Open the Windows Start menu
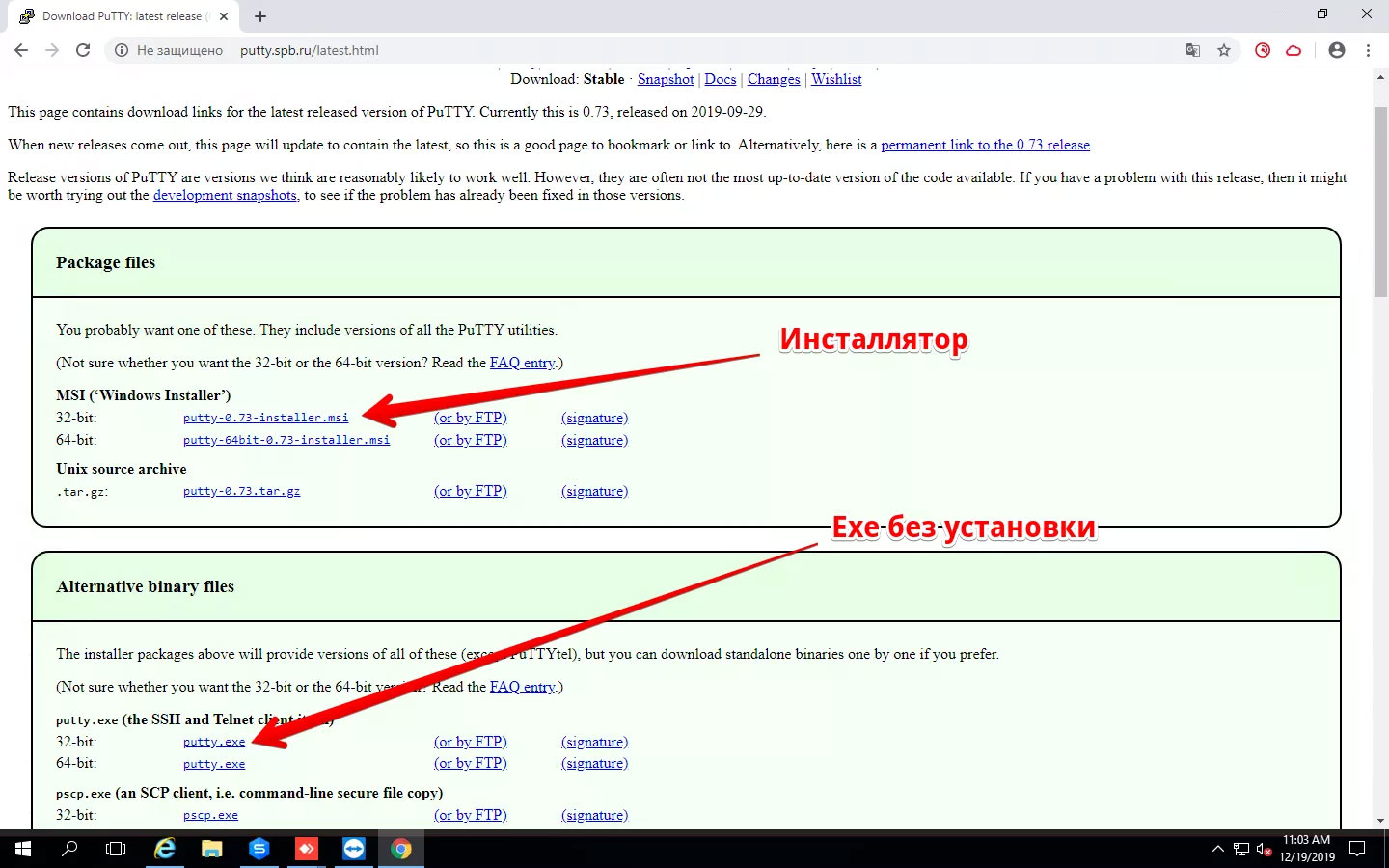The width and height of the screenshot is (1389, 868). 23,849
